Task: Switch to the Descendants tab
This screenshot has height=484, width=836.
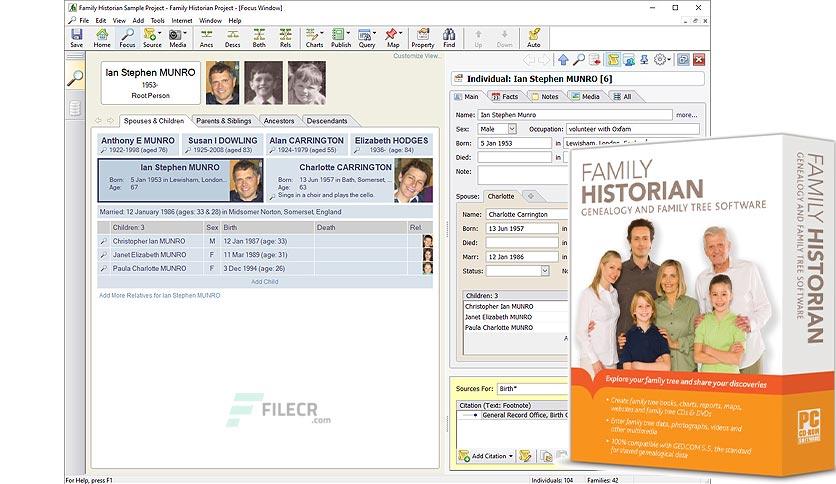Action: click(327, 121)
